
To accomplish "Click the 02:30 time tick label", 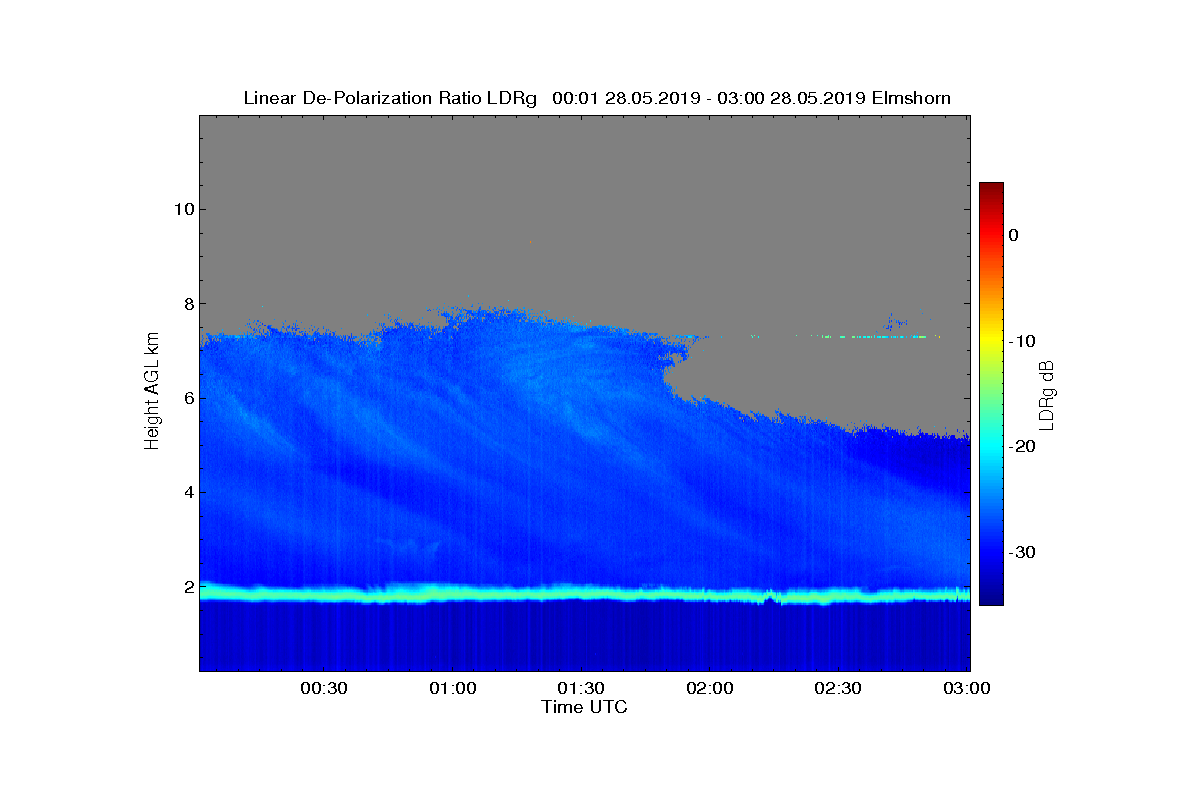I will pyautogui.click(x=838, y=688).
